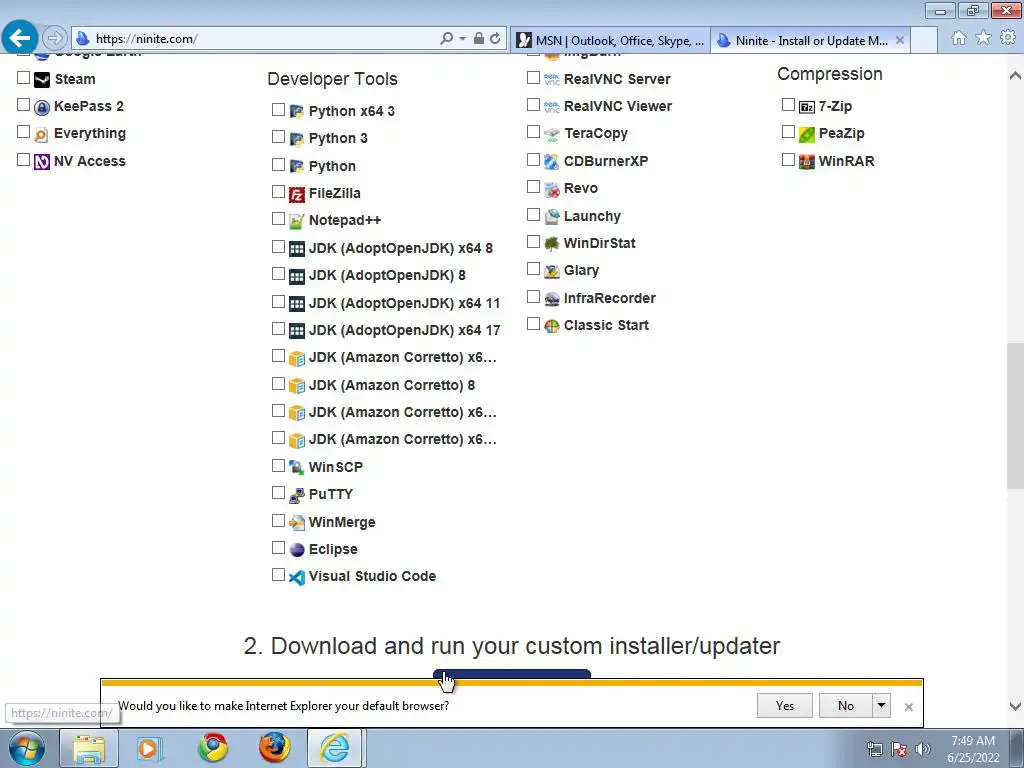Viewport: 1024px width, 768px height.
Task: Click the PeaZip icon
Action: 807,135
